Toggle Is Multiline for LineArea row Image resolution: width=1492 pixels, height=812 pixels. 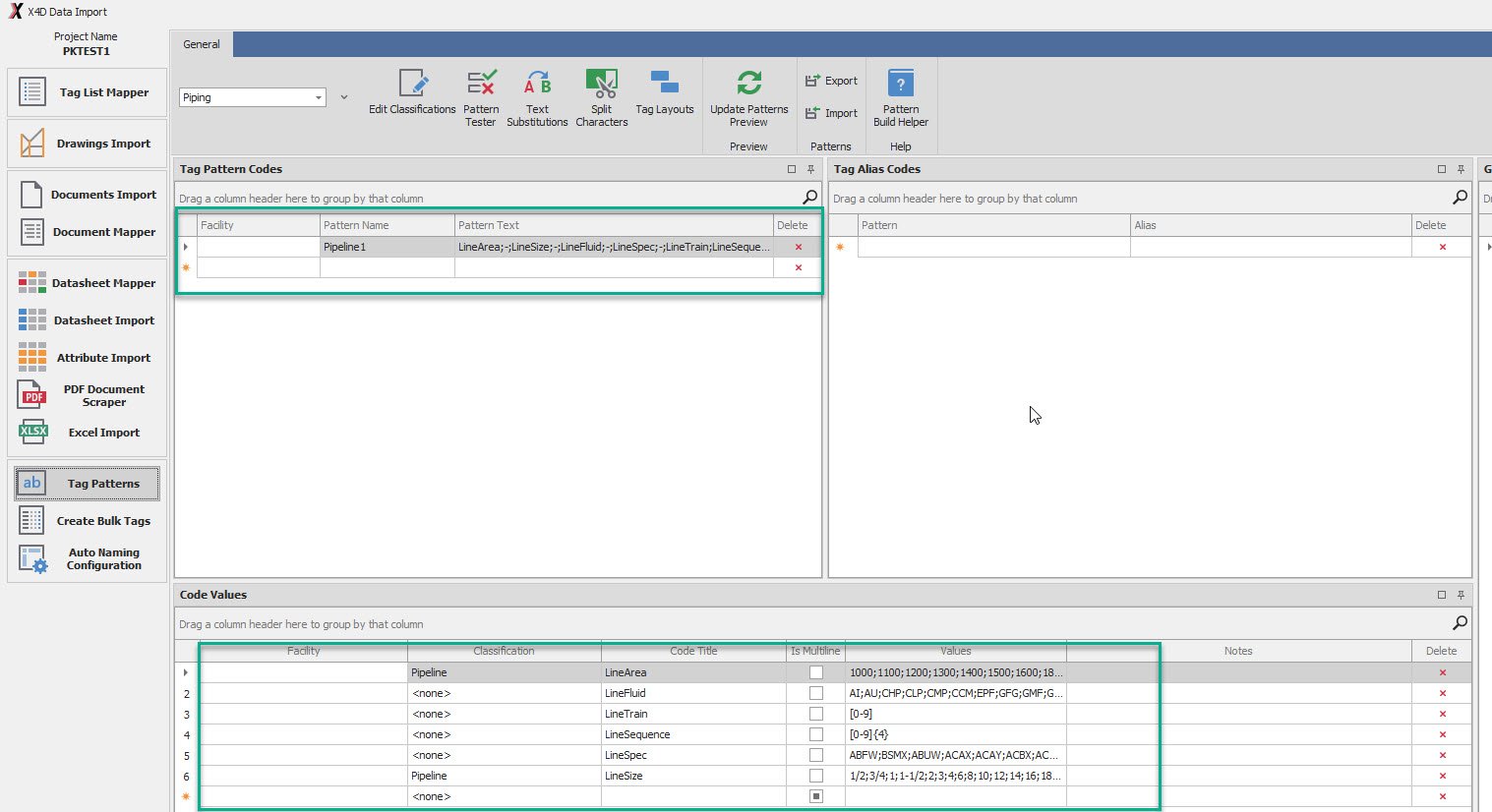coord(815,672)
